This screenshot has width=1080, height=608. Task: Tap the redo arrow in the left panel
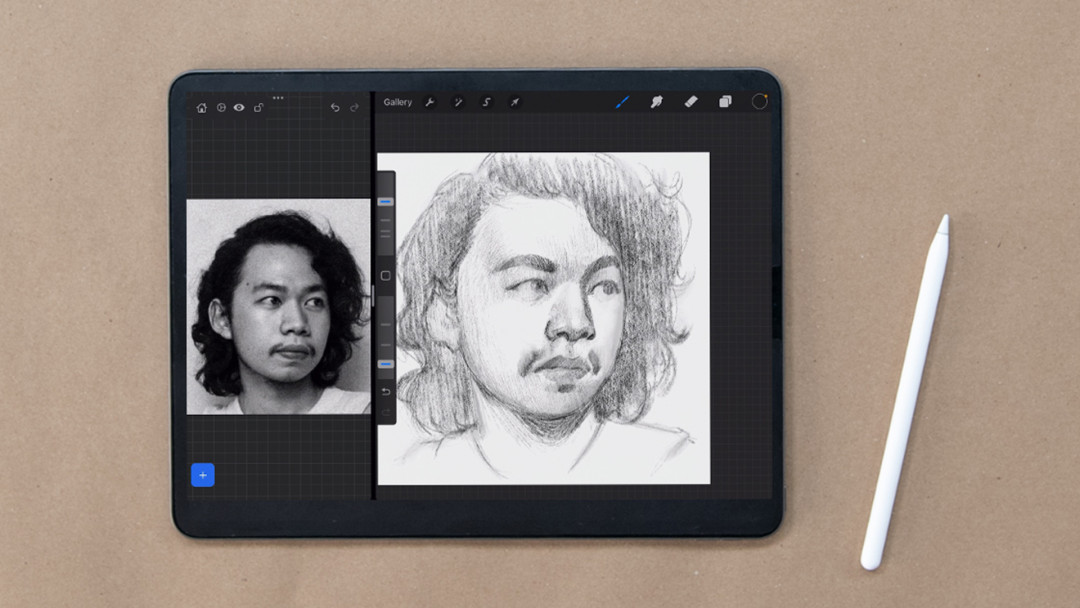[x=355, y=107]
